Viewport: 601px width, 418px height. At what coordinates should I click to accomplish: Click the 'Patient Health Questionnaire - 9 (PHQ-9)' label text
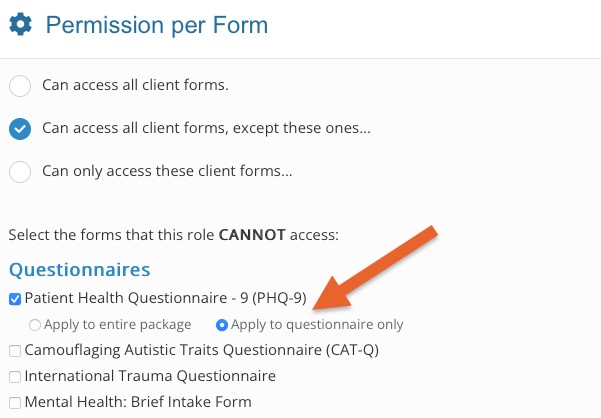[166, 298]
